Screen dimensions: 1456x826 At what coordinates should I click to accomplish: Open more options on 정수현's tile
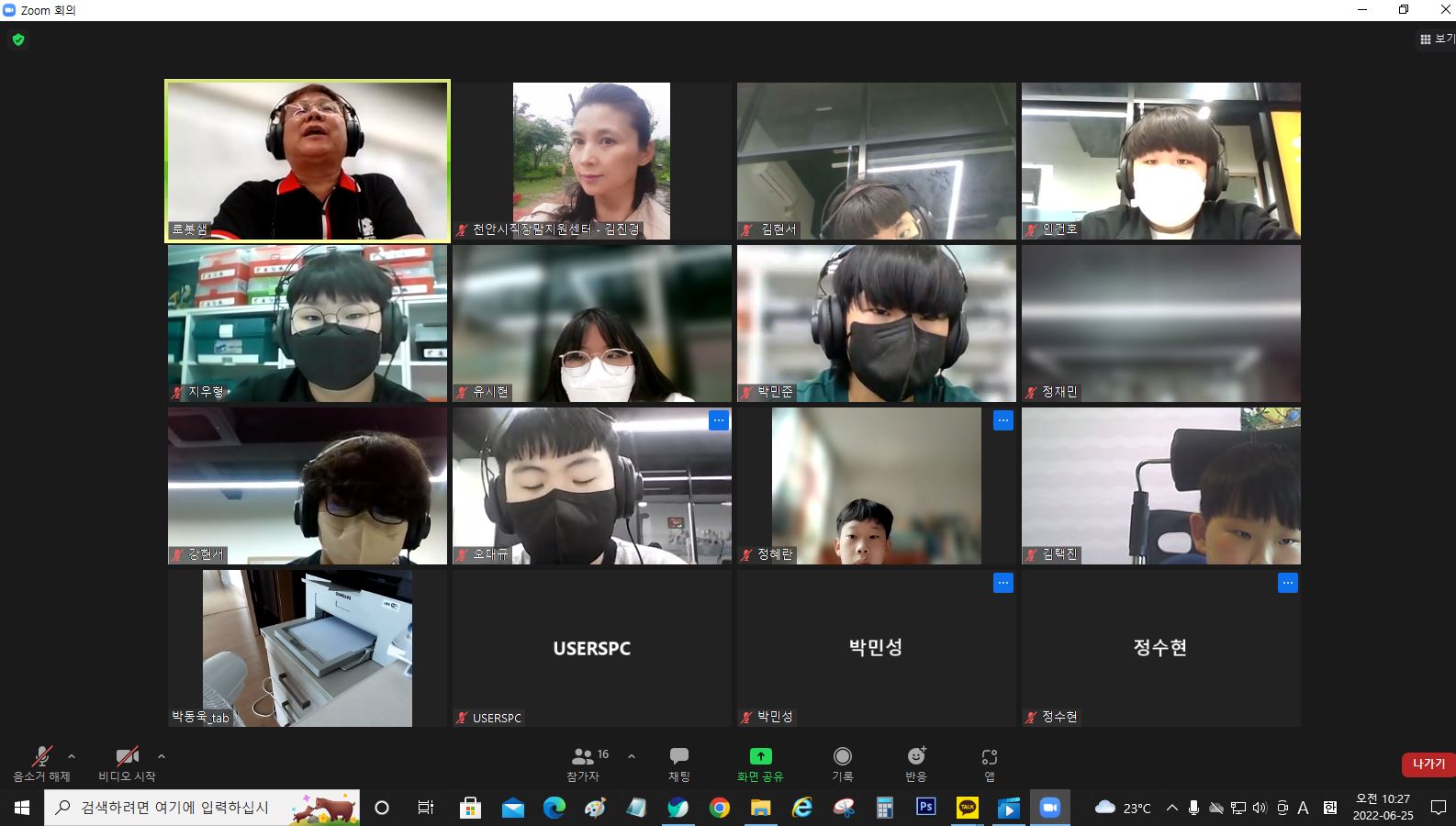click(1287, 583)
